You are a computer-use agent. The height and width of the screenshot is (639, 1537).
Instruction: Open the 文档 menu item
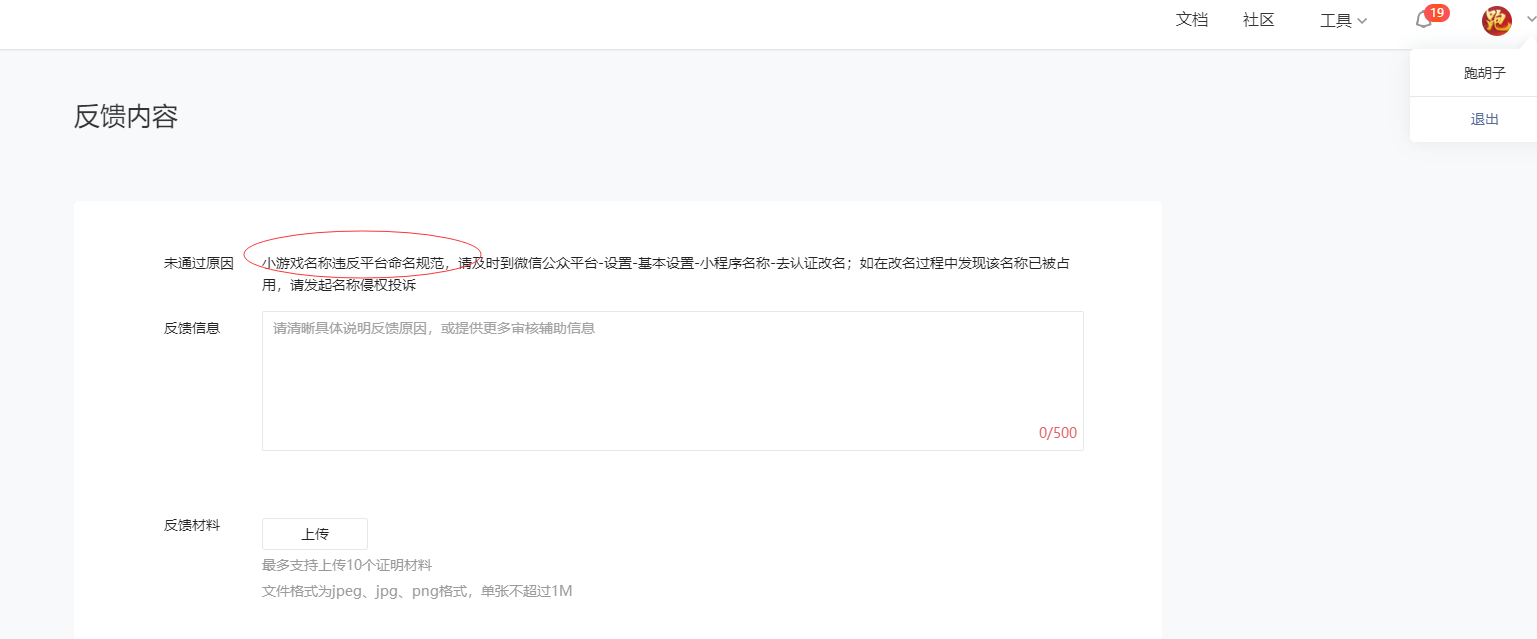click(1192, 20)
